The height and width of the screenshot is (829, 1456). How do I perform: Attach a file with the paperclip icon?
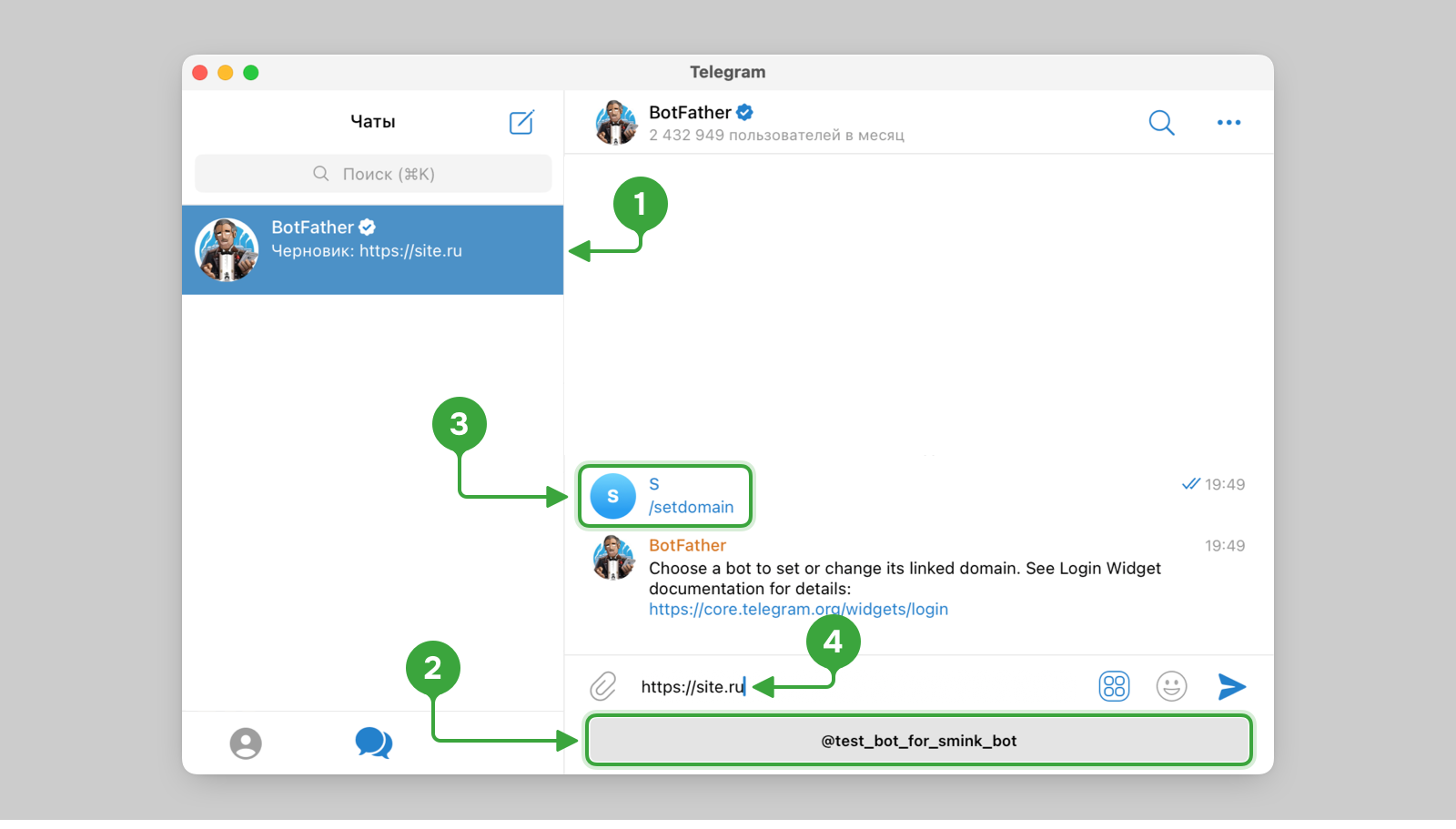pos(603,686)
